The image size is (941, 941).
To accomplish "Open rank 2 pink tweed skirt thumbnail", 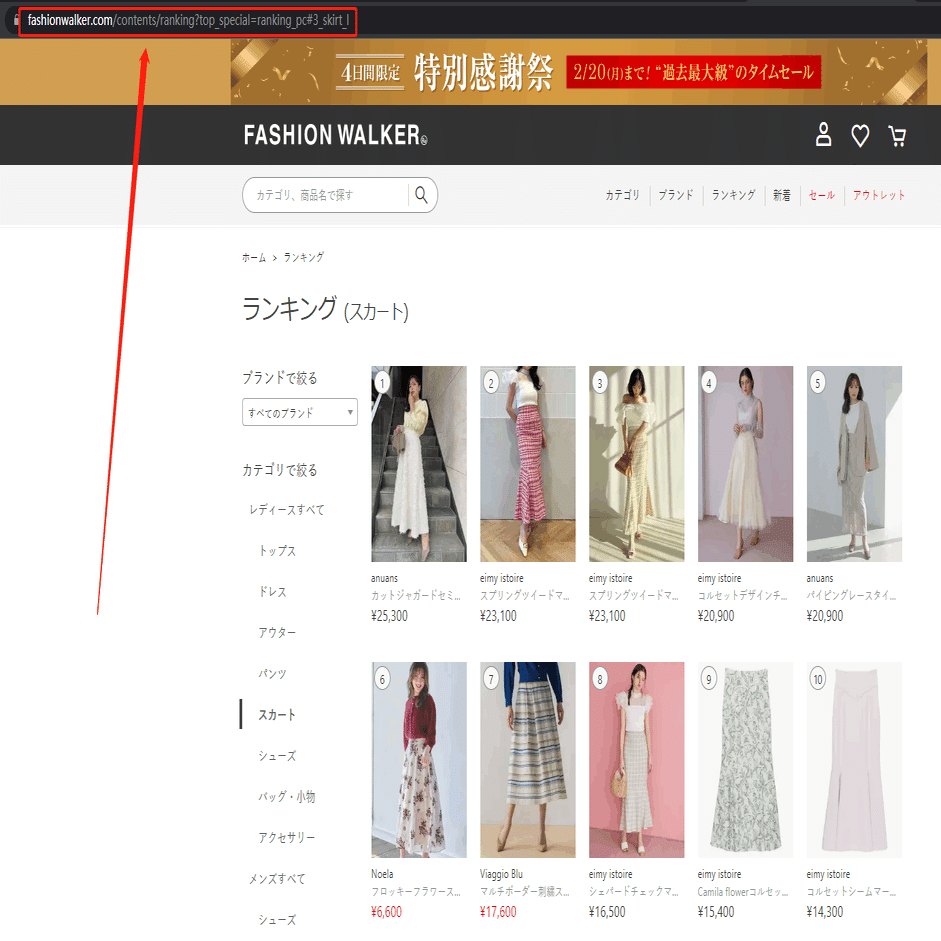I will (528, 464).
